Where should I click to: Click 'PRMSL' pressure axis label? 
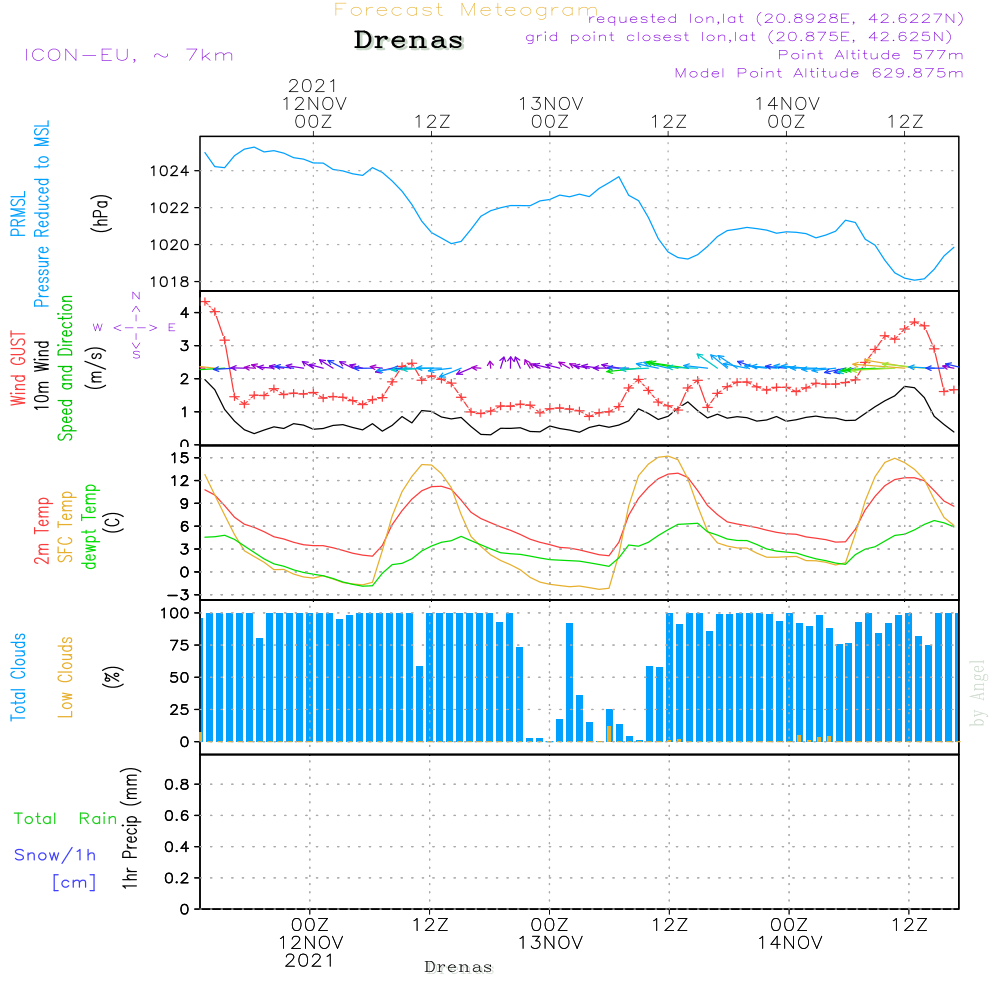[x=18, y=214]
